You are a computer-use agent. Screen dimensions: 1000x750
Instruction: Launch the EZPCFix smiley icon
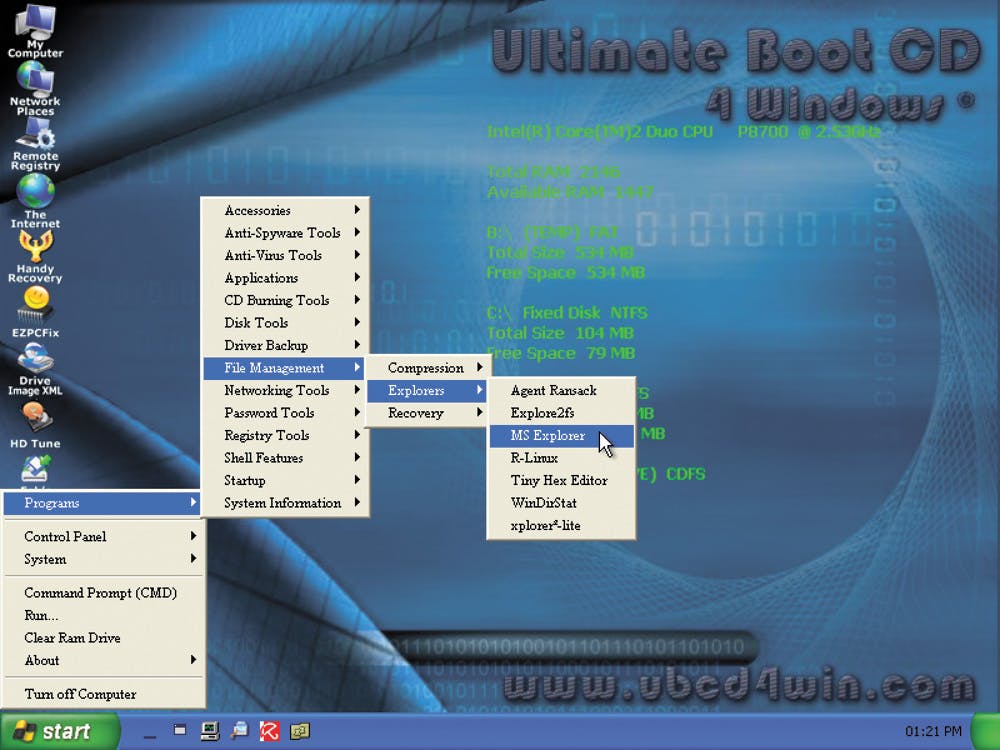tap(36, 312)
